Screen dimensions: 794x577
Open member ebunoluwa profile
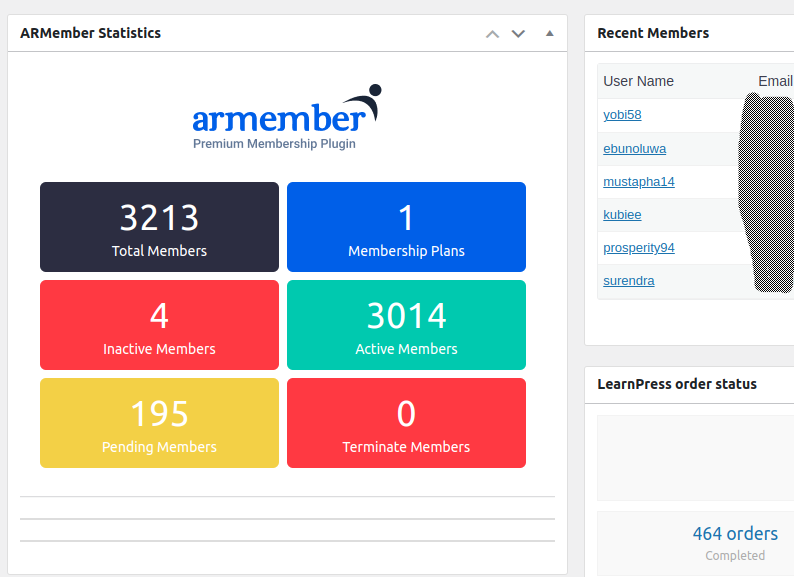click(634, 149)
